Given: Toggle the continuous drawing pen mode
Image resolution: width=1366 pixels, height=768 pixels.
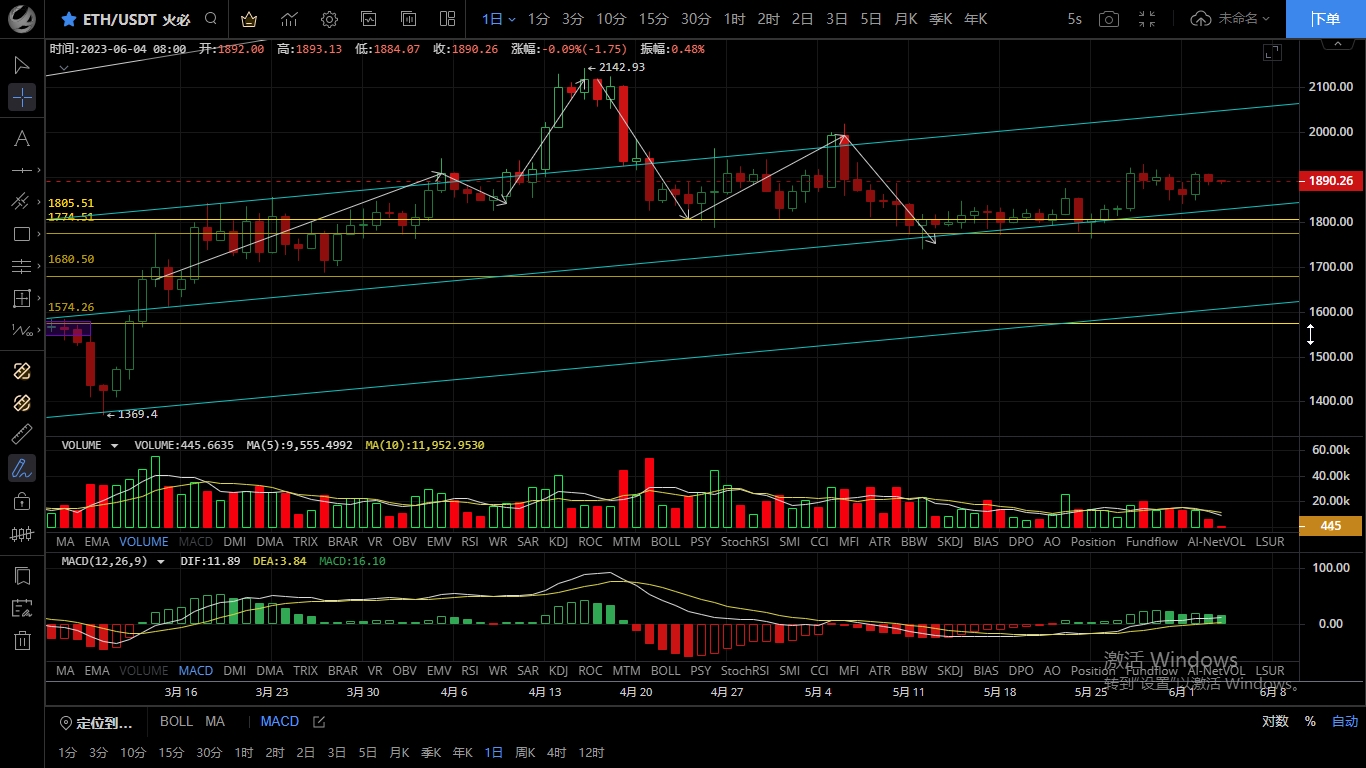Looking at the screenshot, I should click(x=22, y=467).
